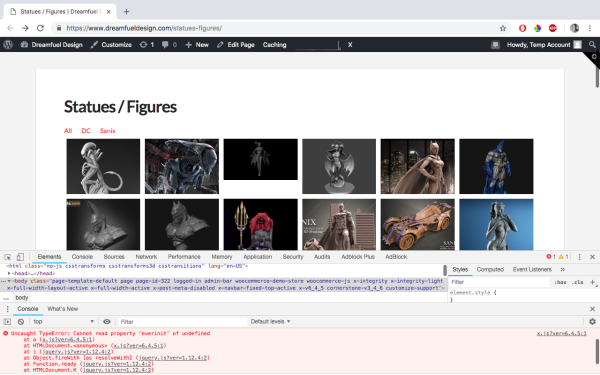
Task: Filter gallery by the DC link
Action: pyautogui.click(x=86, y=130)
